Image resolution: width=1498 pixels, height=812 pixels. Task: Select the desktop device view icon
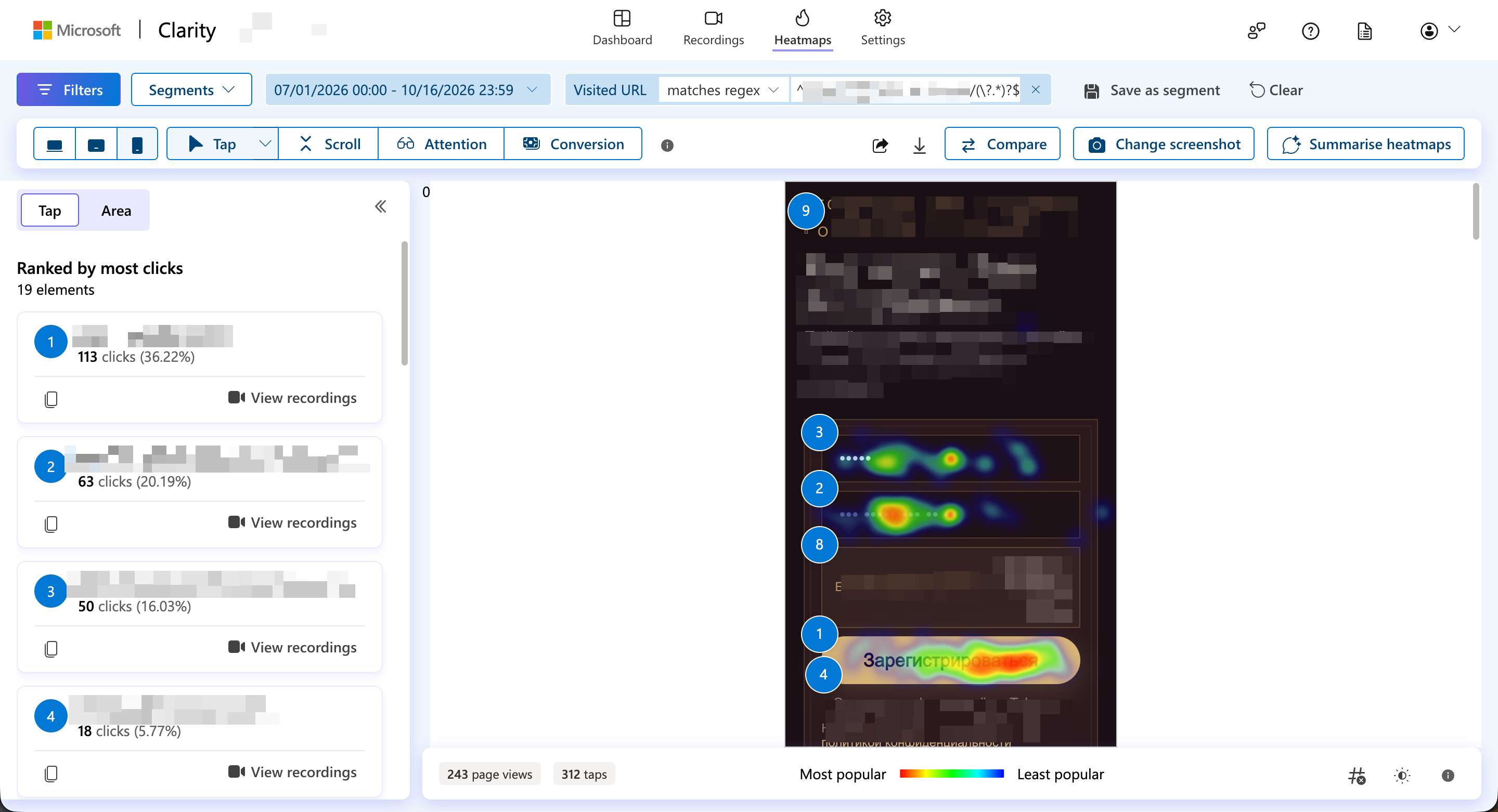[55, 144]
